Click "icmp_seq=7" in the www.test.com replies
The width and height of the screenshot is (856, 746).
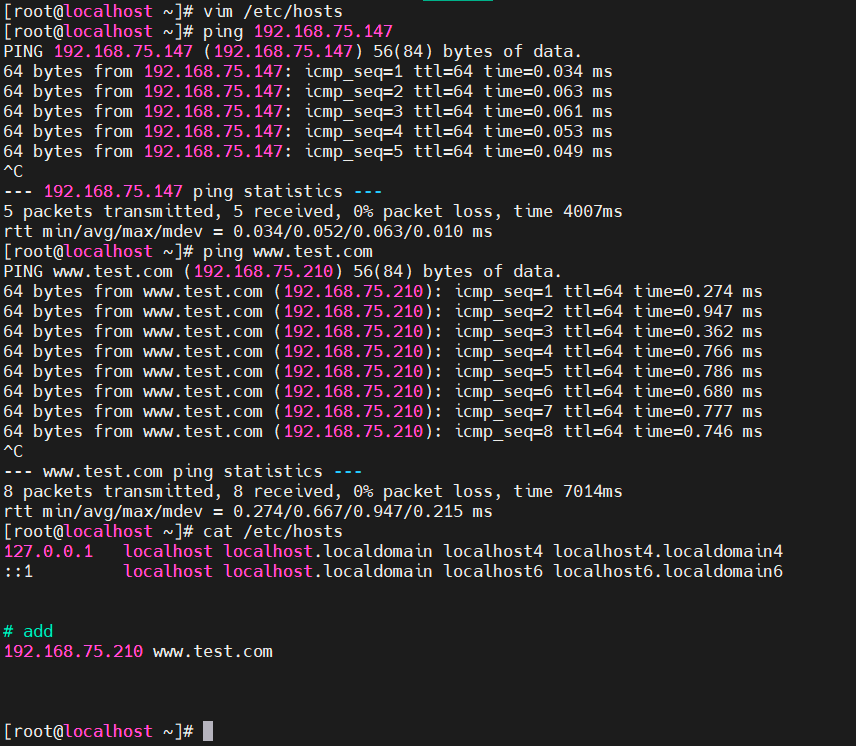(x=504, y=411)
